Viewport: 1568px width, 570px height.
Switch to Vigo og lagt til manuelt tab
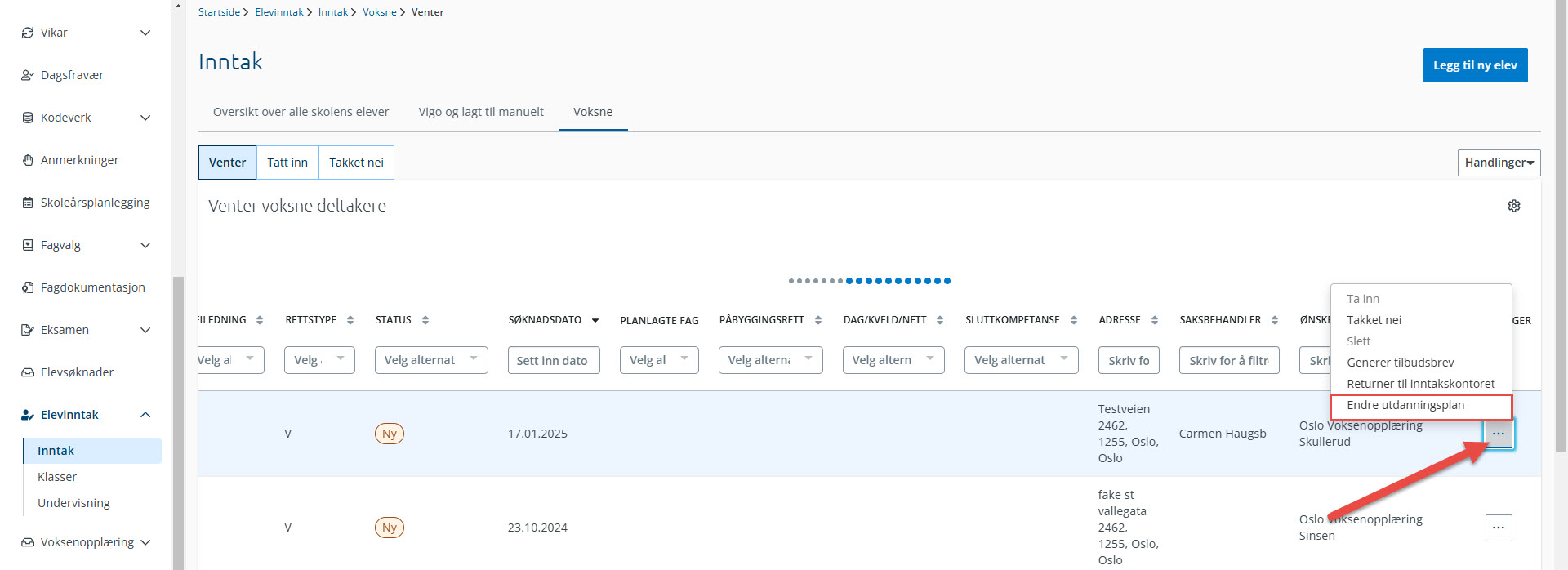click(481, 112)
